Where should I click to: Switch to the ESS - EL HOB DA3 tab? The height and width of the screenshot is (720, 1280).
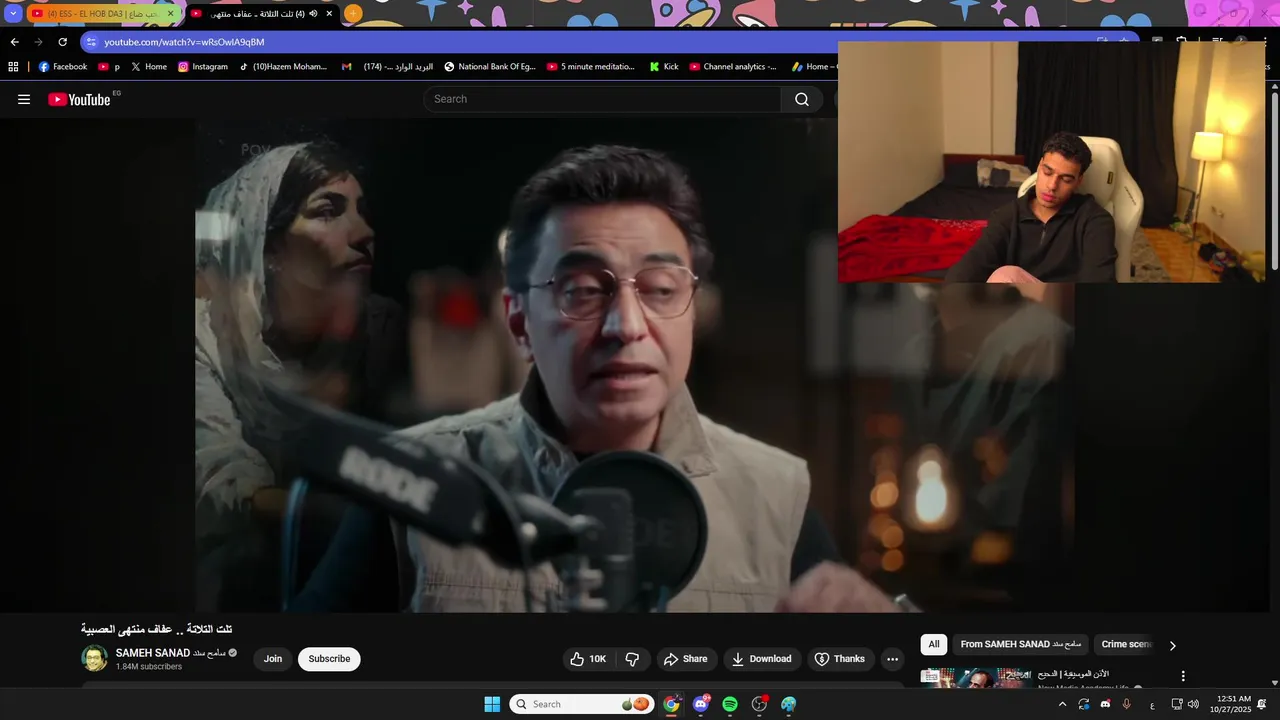pos(102,14)
